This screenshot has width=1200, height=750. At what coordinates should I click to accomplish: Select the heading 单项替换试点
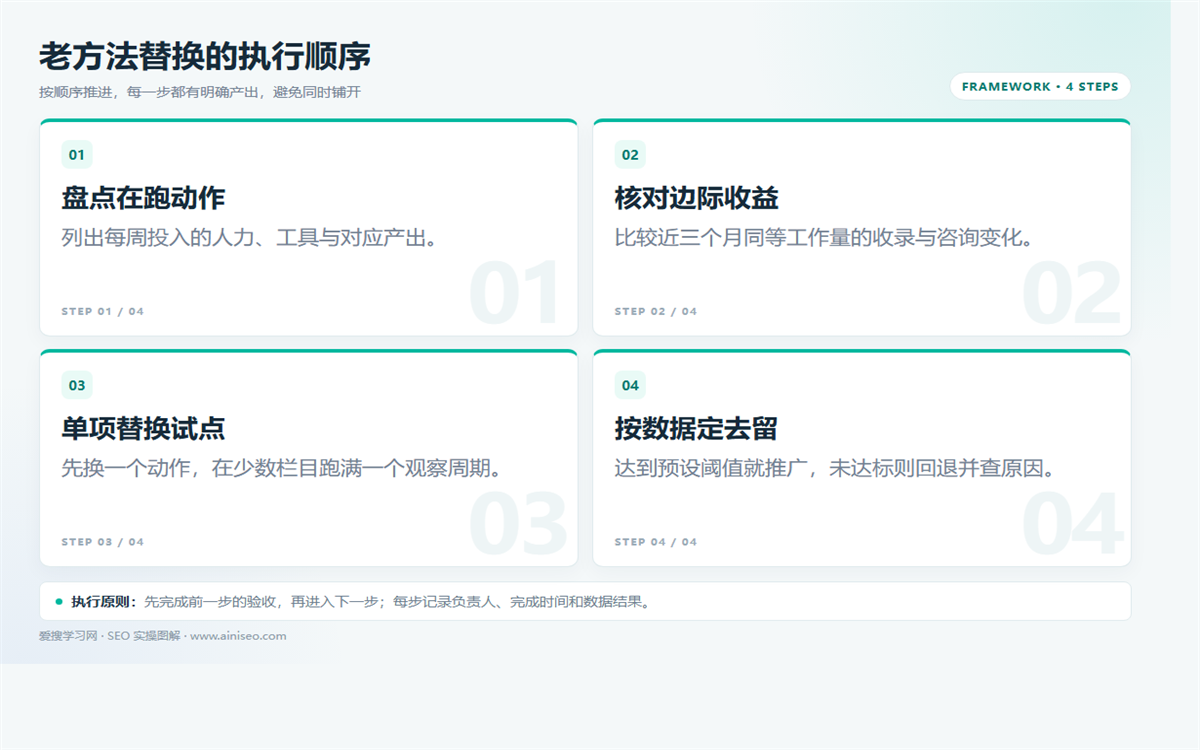point(143,429)
